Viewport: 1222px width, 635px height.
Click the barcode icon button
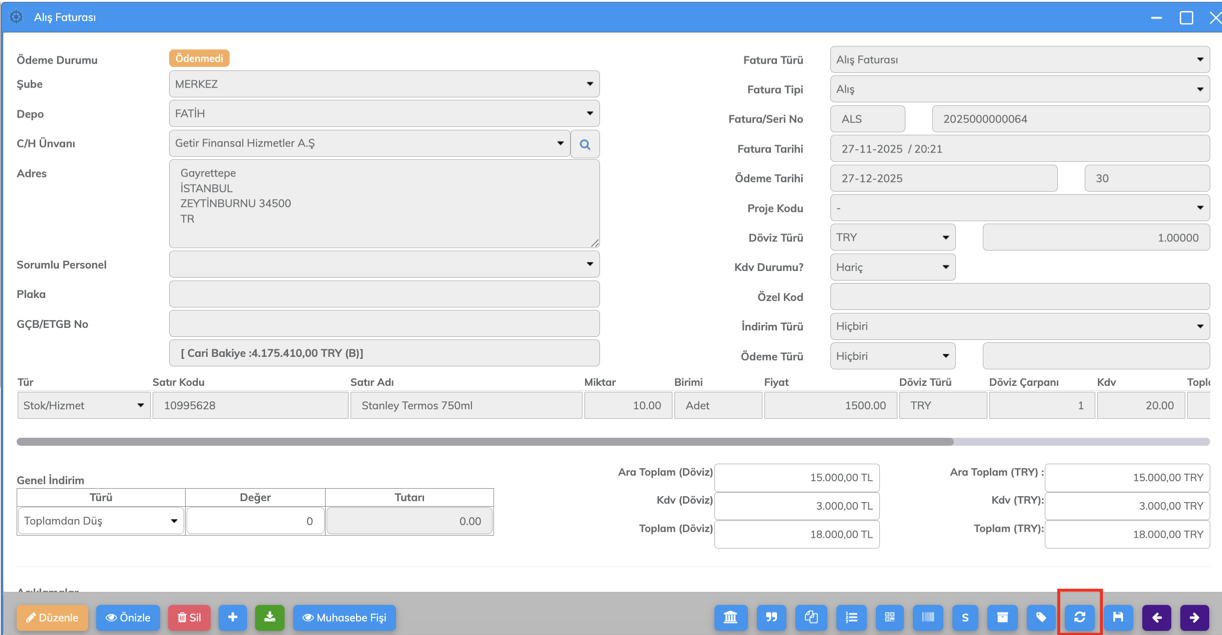coord(928,618)
